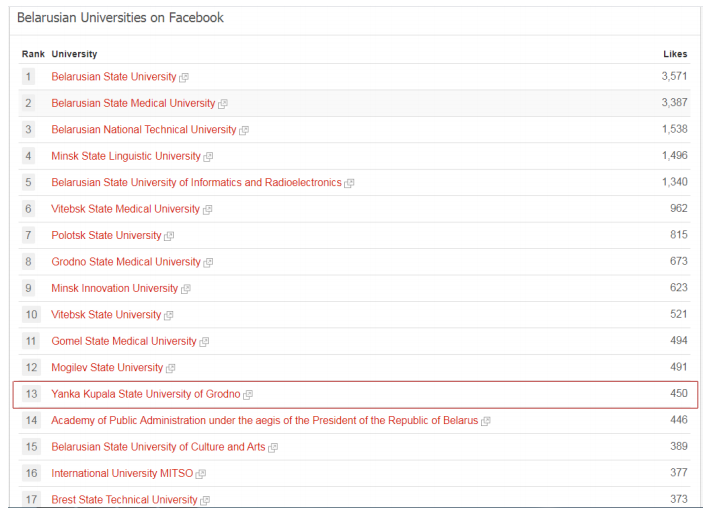
Task: Click external-link icon beside Mogilev State University
Action: pyautogui.click(x=170, y=368)
